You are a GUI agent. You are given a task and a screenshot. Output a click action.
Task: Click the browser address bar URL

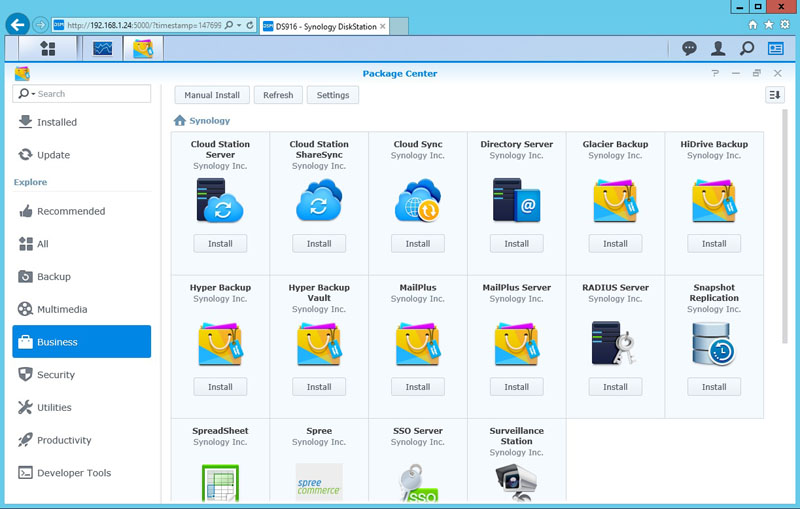tap(144, 25)
